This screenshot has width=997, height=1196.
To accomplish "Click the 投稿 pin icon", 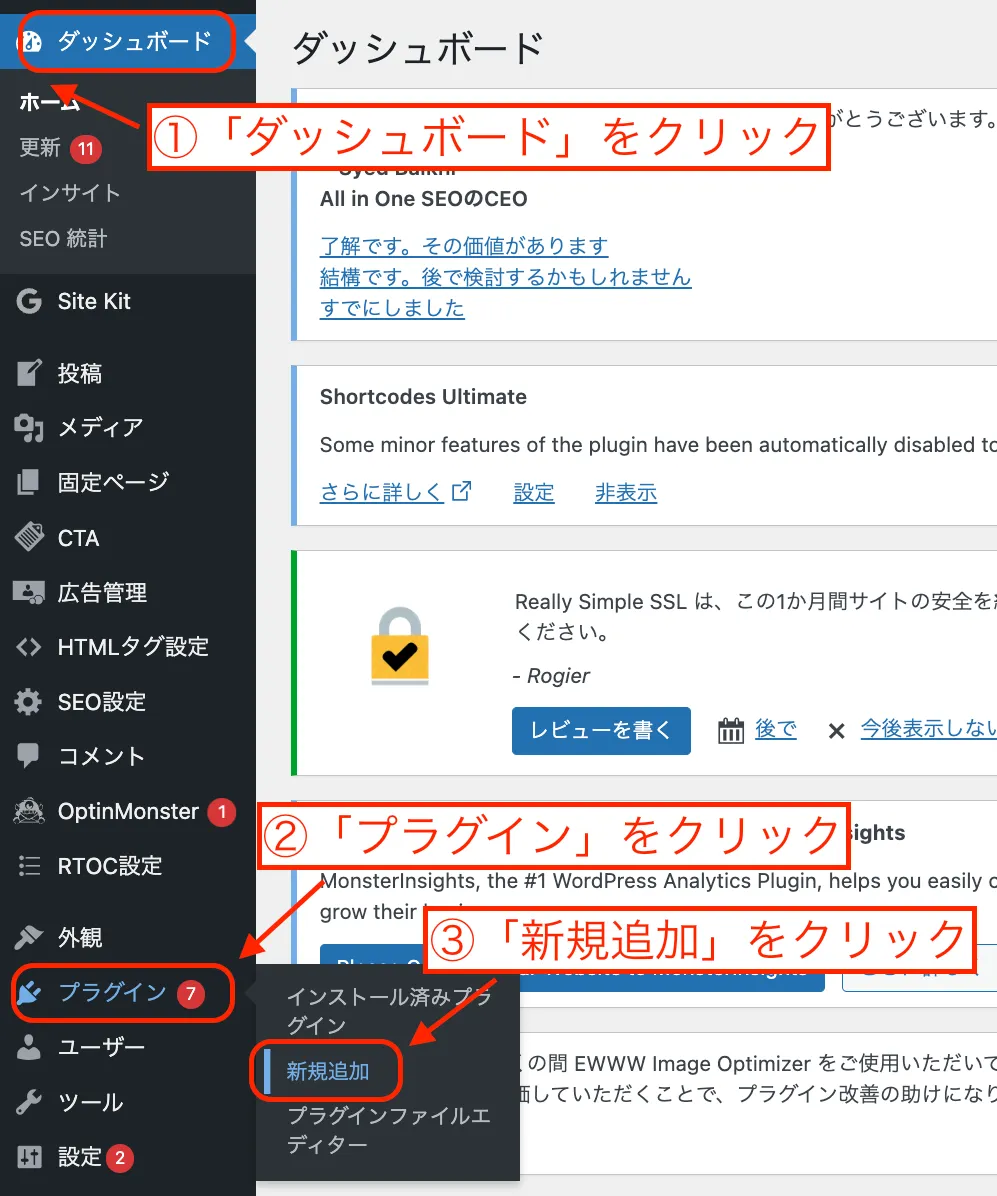I will [29, 373].
